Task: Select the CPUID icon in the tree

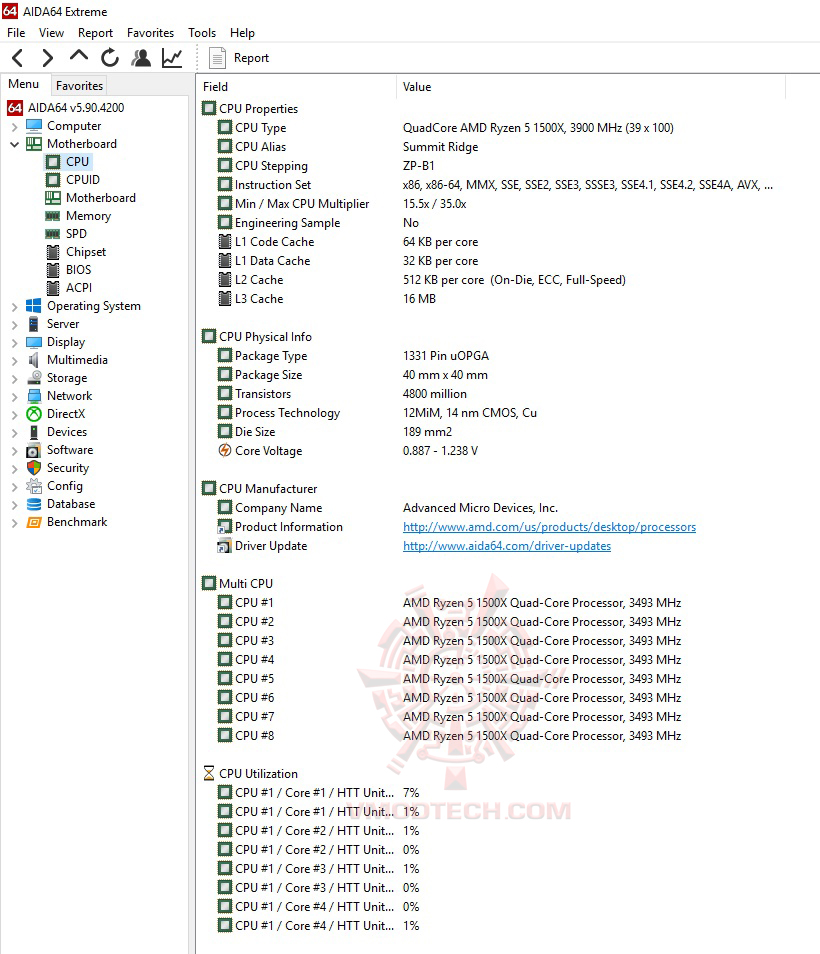Action: point(54,180)
